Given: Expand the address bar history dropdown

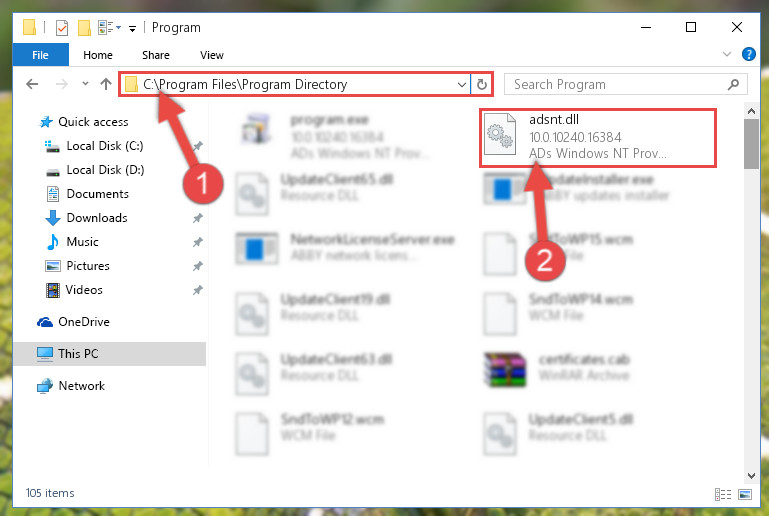Looking at the screenshot, I should pyautogui.click(x=461, y=84).
